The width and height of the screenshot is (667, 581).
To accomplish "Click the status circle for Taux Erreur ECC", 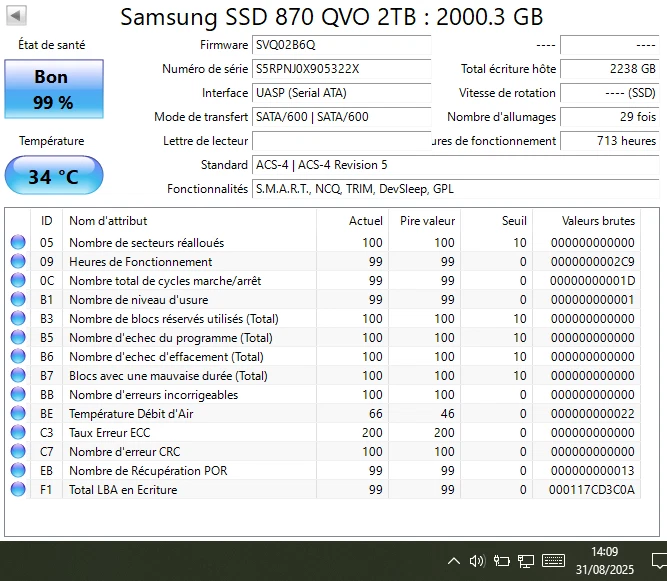I will [18, 432].
